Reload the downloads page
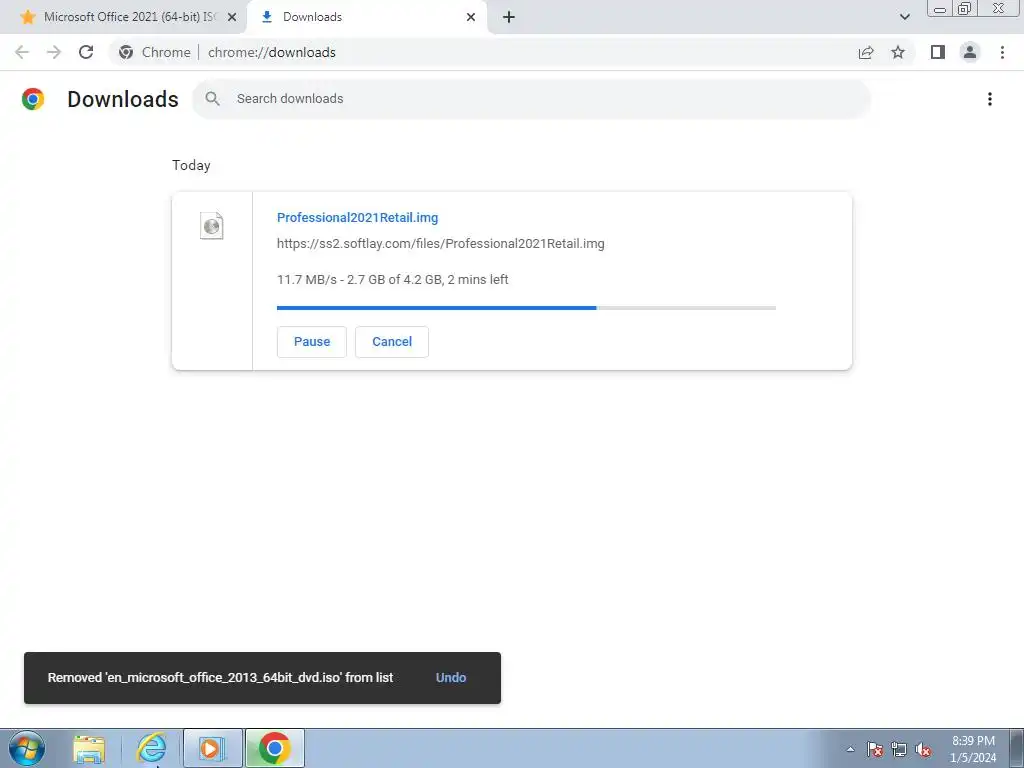The image size is (1024, 768). (86, 52)
